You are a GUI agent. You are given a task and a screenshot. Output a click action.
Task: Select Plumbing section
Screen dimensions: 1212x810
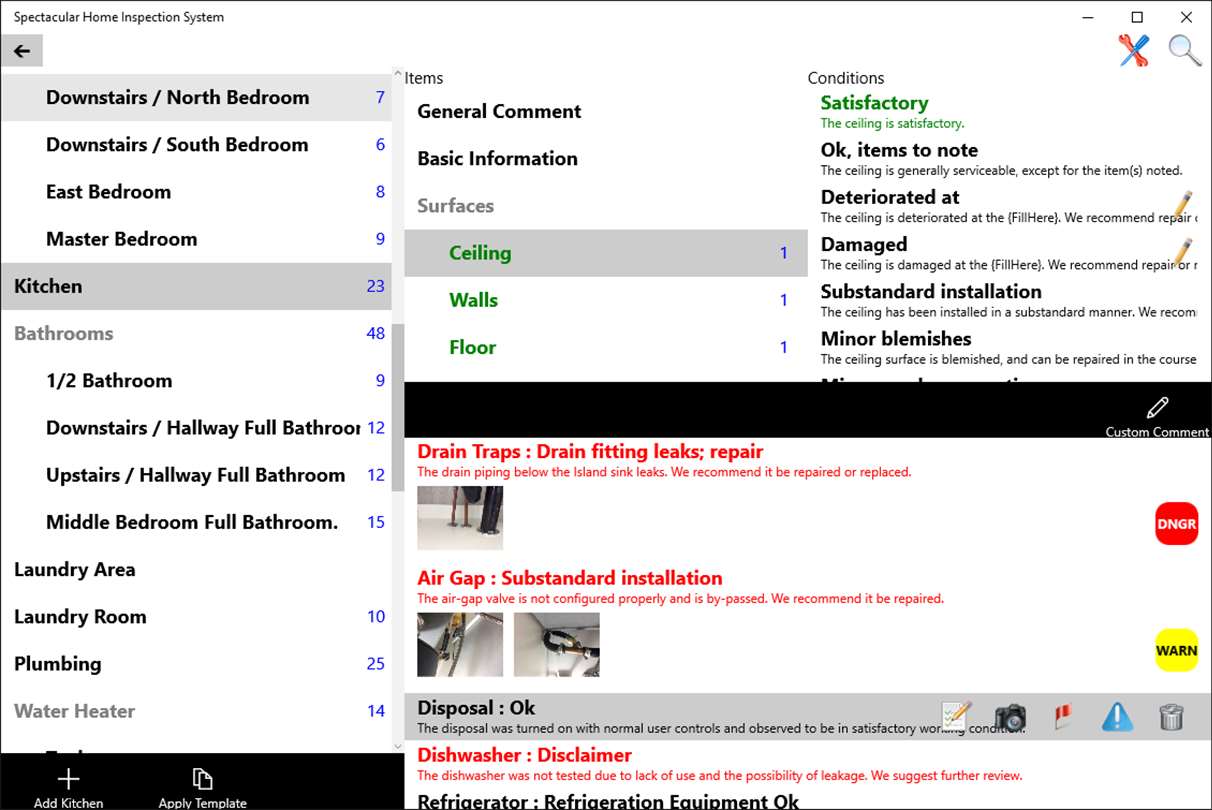click(196, 663)
